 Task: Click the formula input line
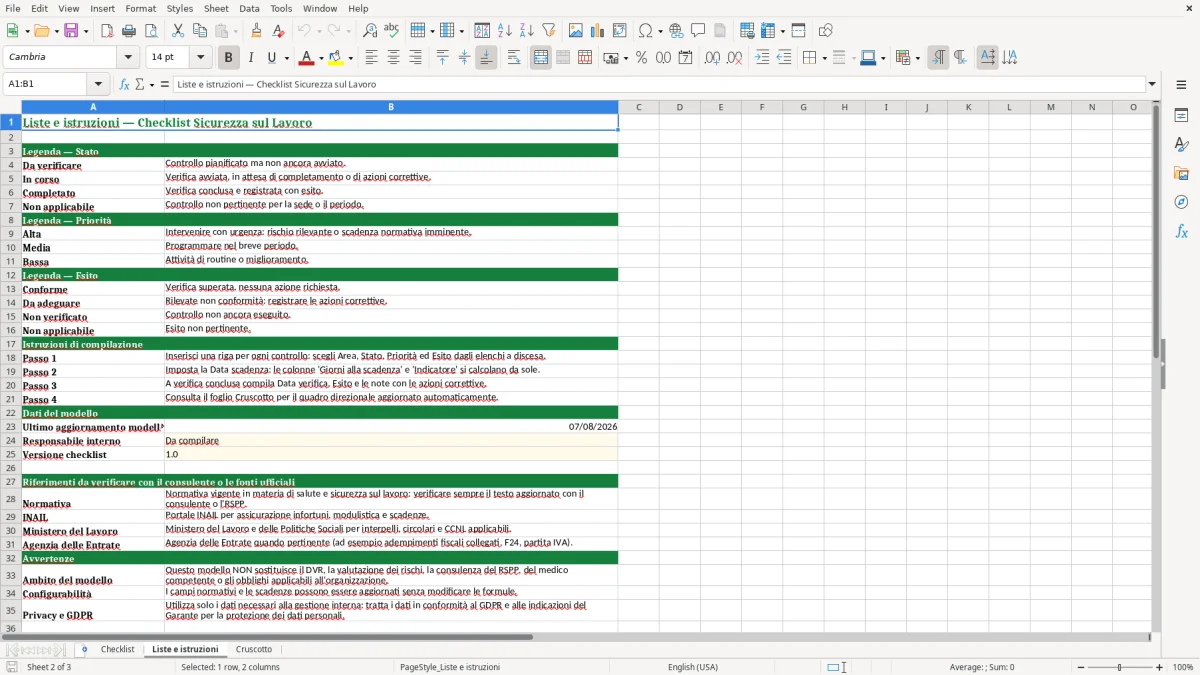660,85
